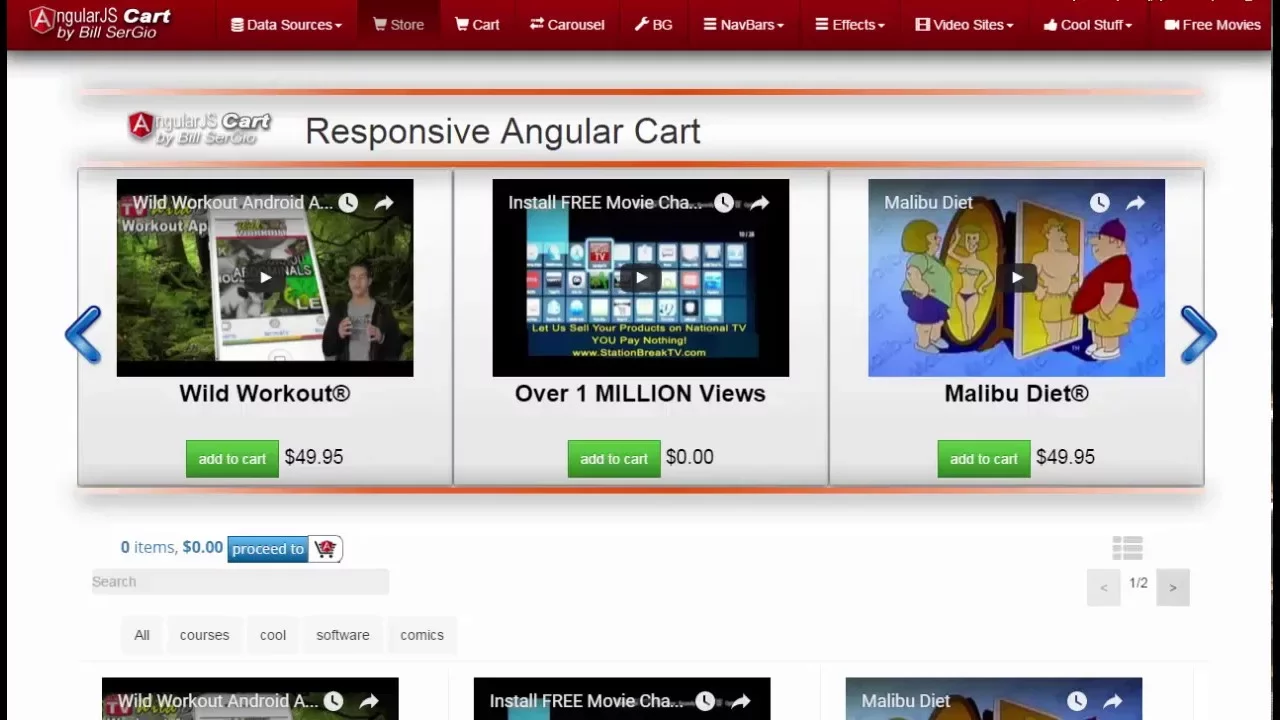Select the comics category filter

422,635
